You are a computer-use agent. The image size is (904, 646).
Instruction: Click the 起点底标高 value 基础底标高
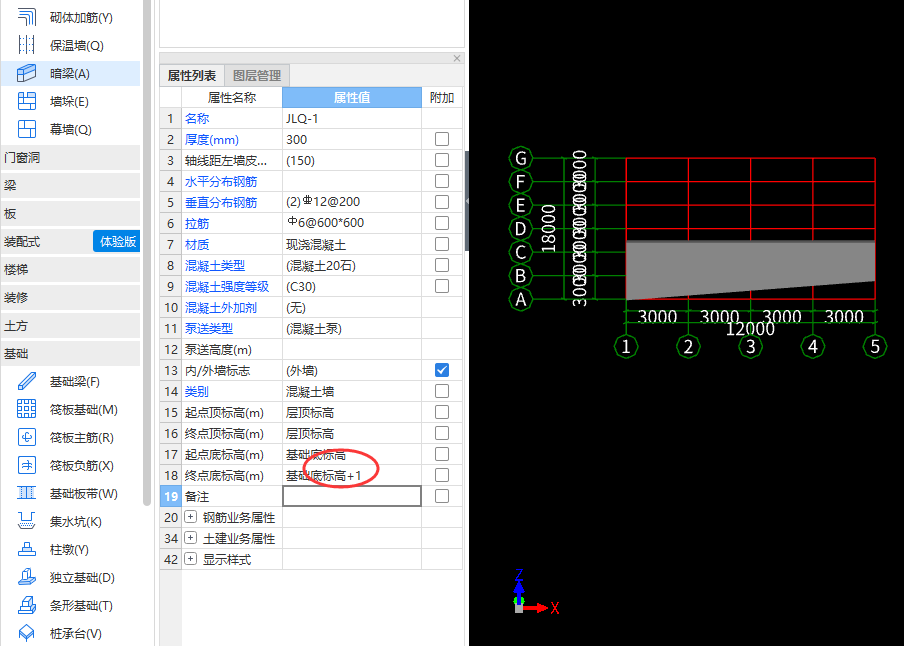[x=316, y=455]
